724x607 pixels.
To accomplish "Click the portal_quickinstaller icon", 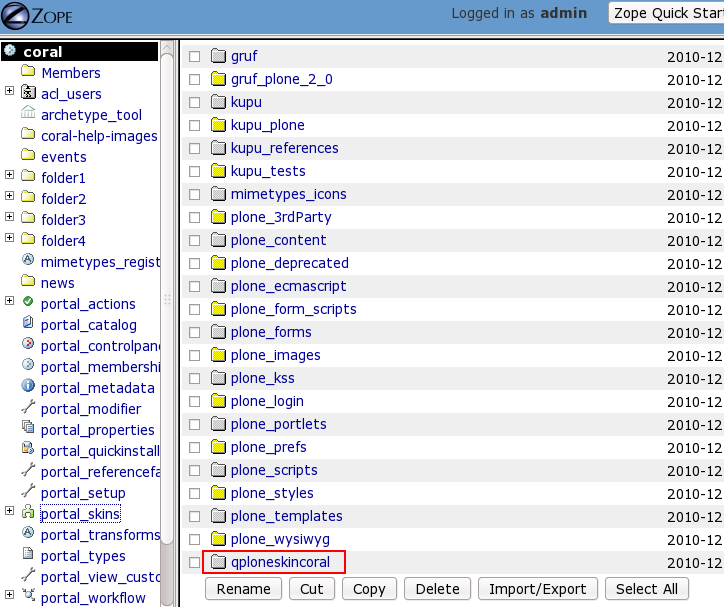I will click(28, 448).
